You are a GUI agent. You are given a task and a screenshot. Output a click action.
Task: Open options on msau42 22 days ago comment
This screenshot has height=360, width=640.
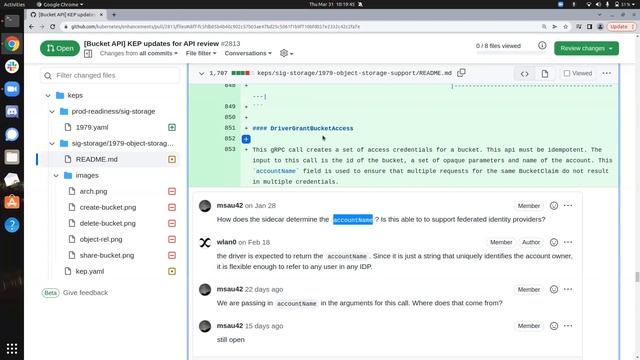pos(568,289)
